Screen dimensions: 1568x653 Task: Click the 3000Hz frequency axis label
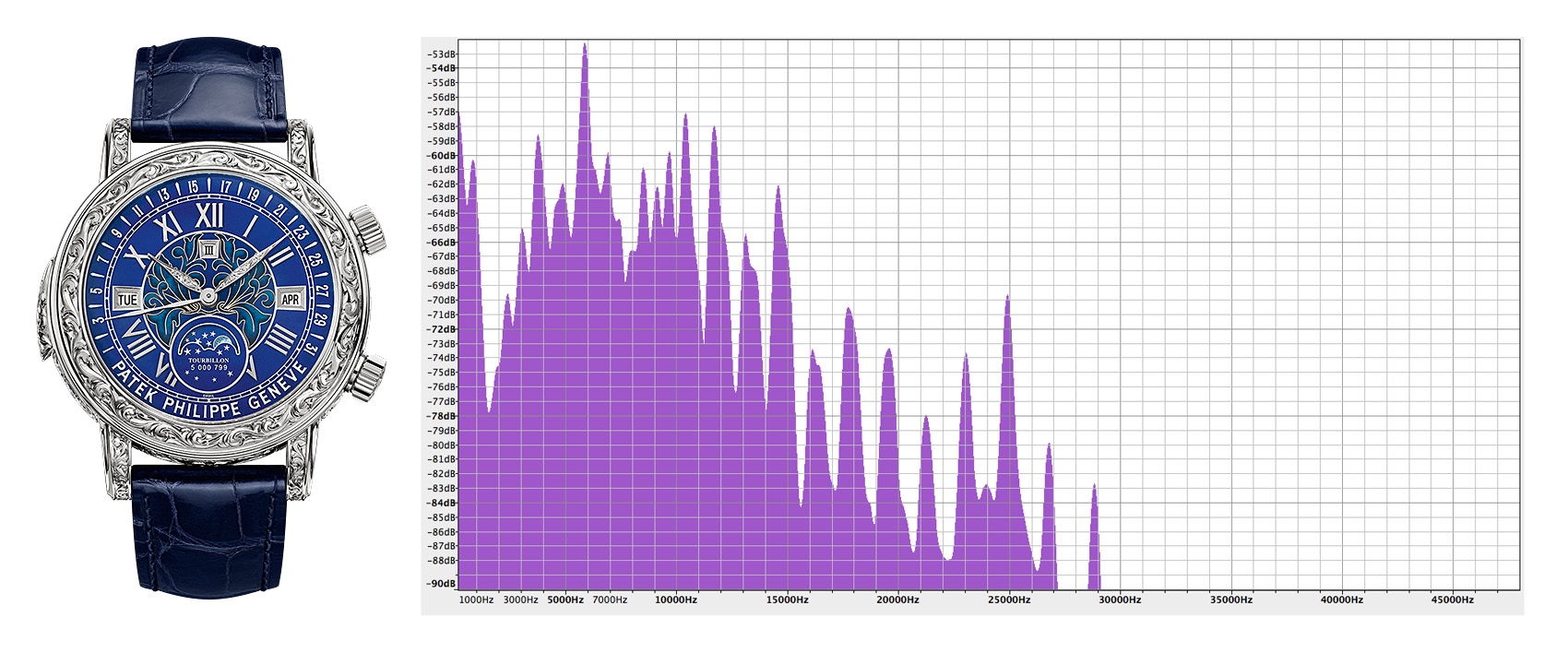(520, 600)
